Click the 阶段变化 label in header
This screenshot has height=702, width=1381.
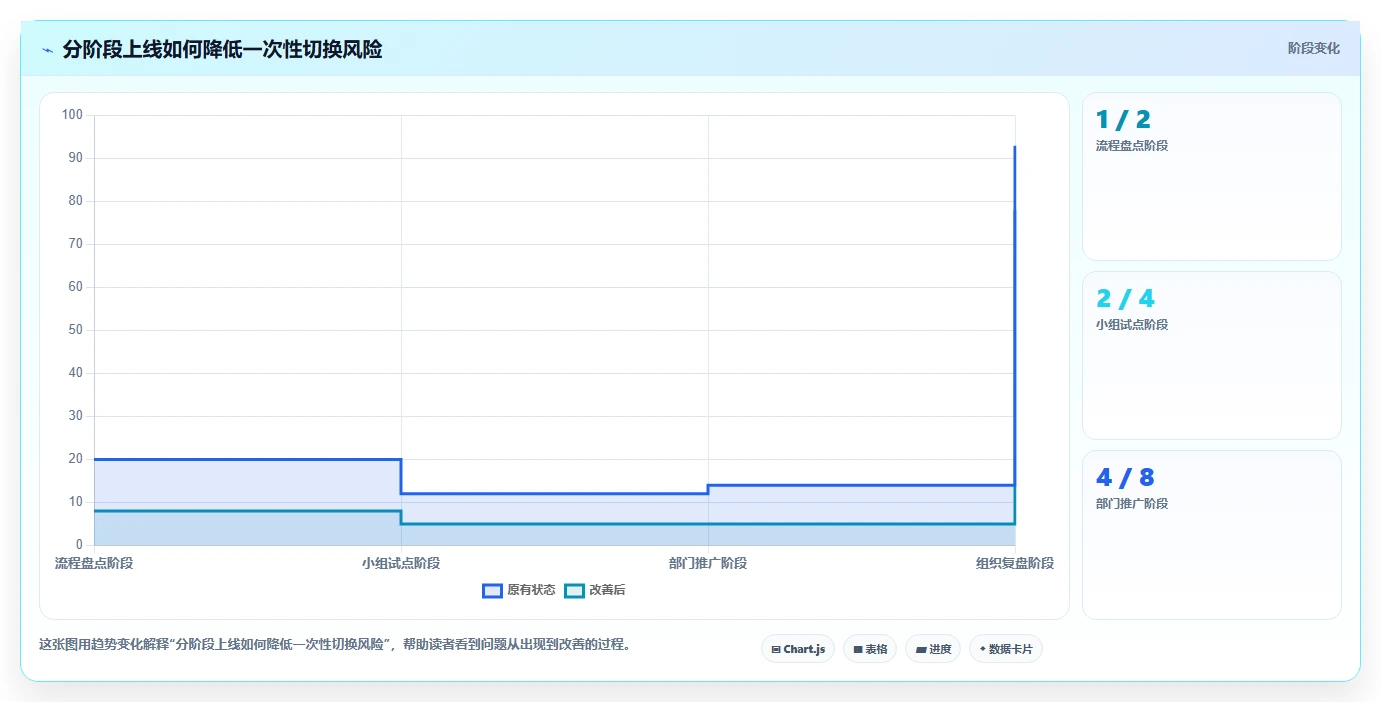(x=1313, y=48)
